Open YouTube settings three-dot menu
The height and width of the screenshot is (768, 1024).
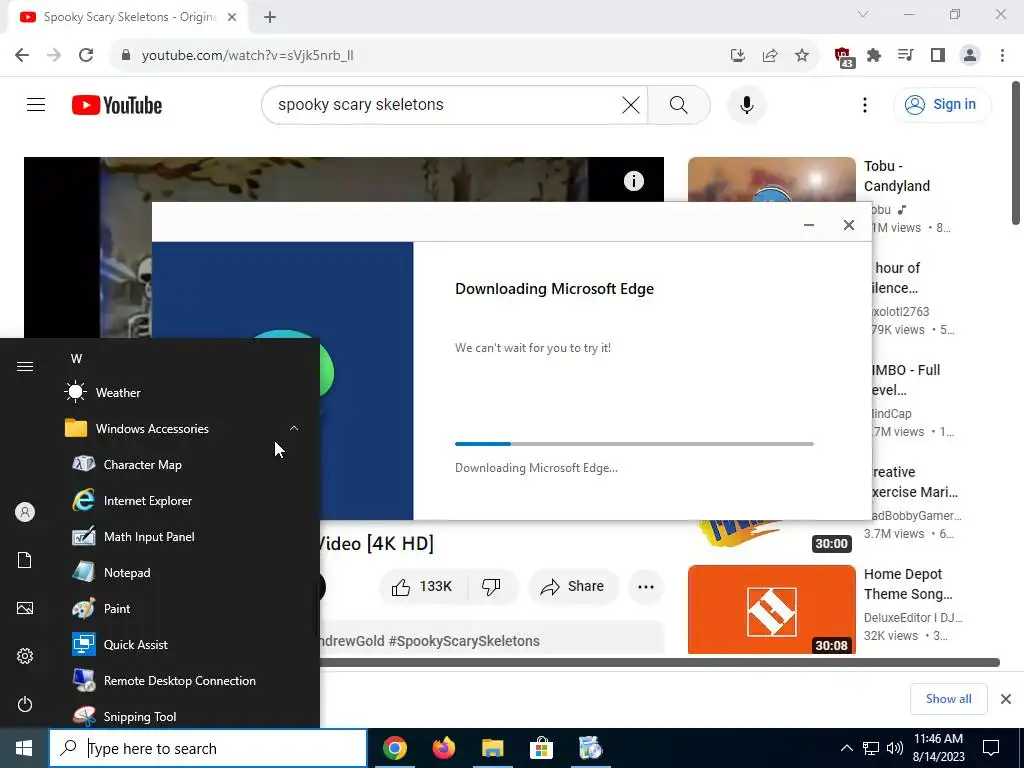tap(865, 104)
